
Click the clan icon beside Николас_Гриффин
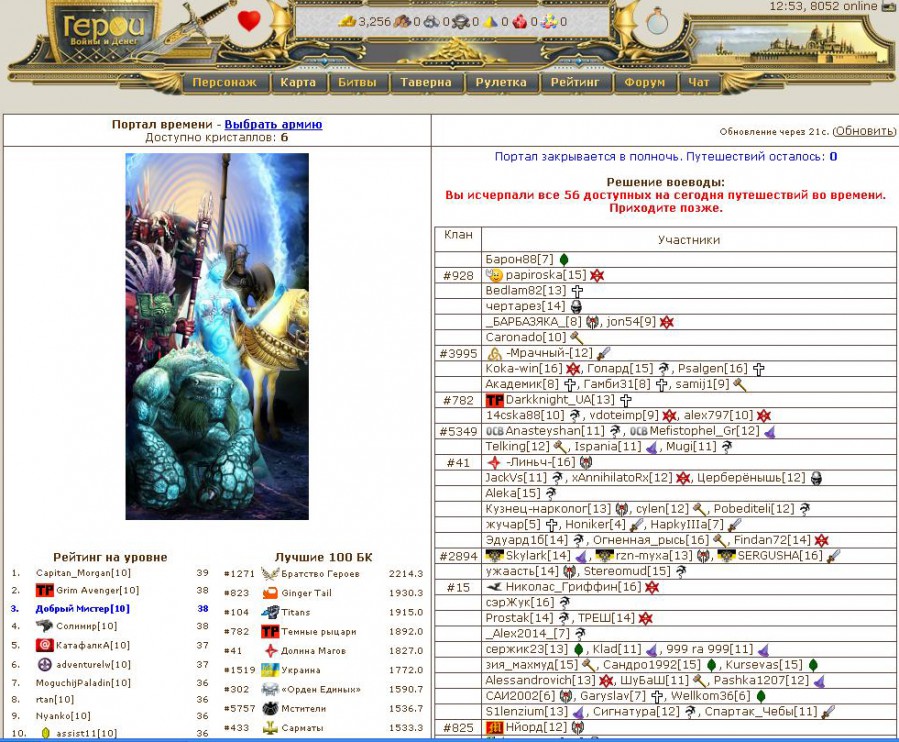click(494, 587)
